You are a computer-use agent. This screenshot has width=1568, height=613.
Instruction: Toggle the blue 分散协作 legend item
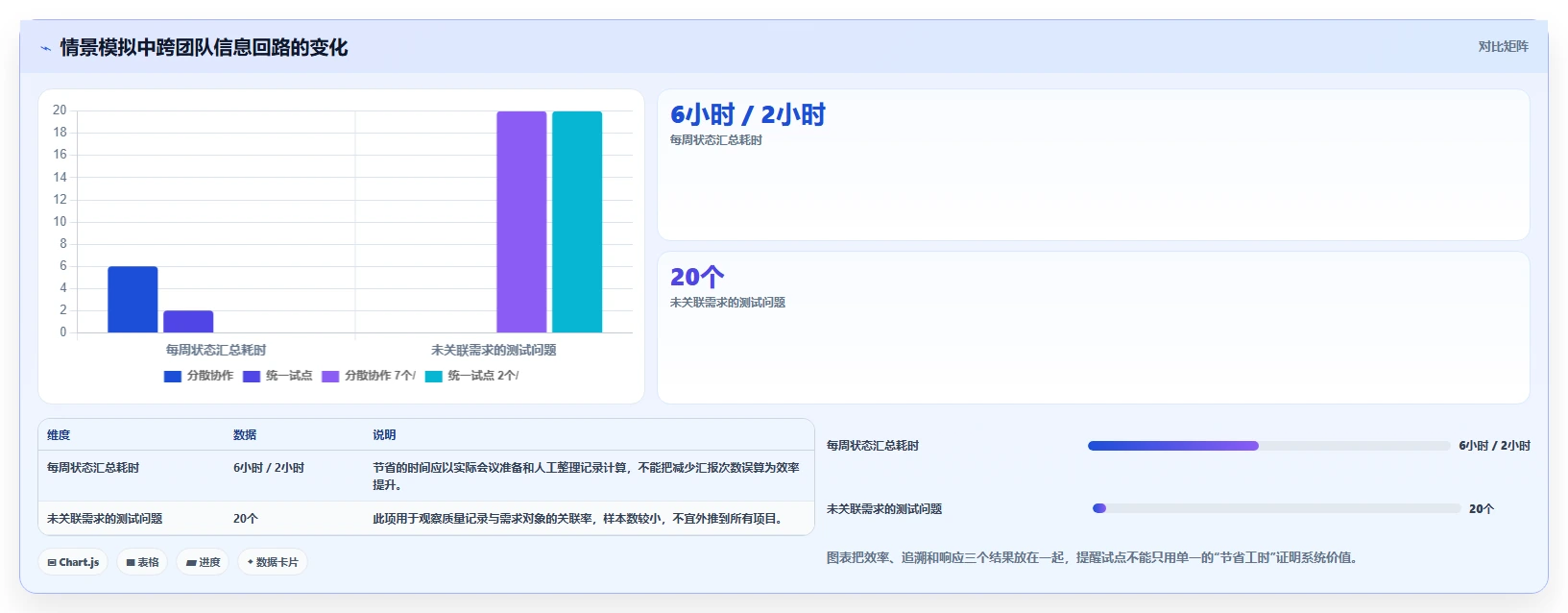tap(199, 376)
